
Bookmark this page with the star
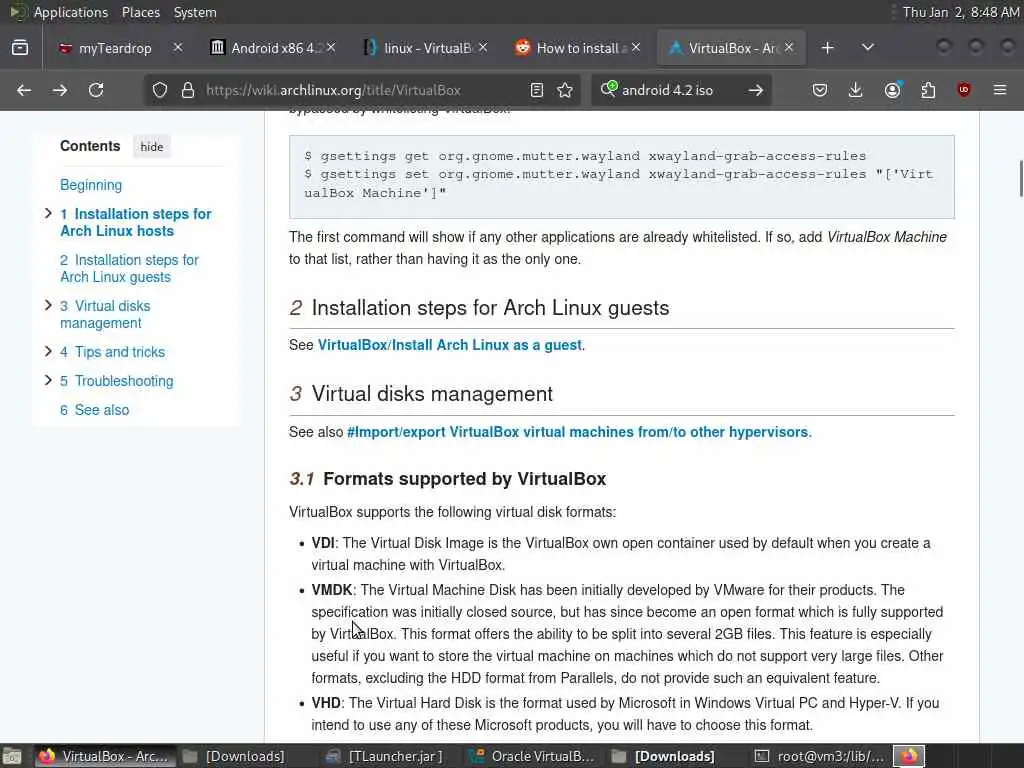[x=566, y=90]
